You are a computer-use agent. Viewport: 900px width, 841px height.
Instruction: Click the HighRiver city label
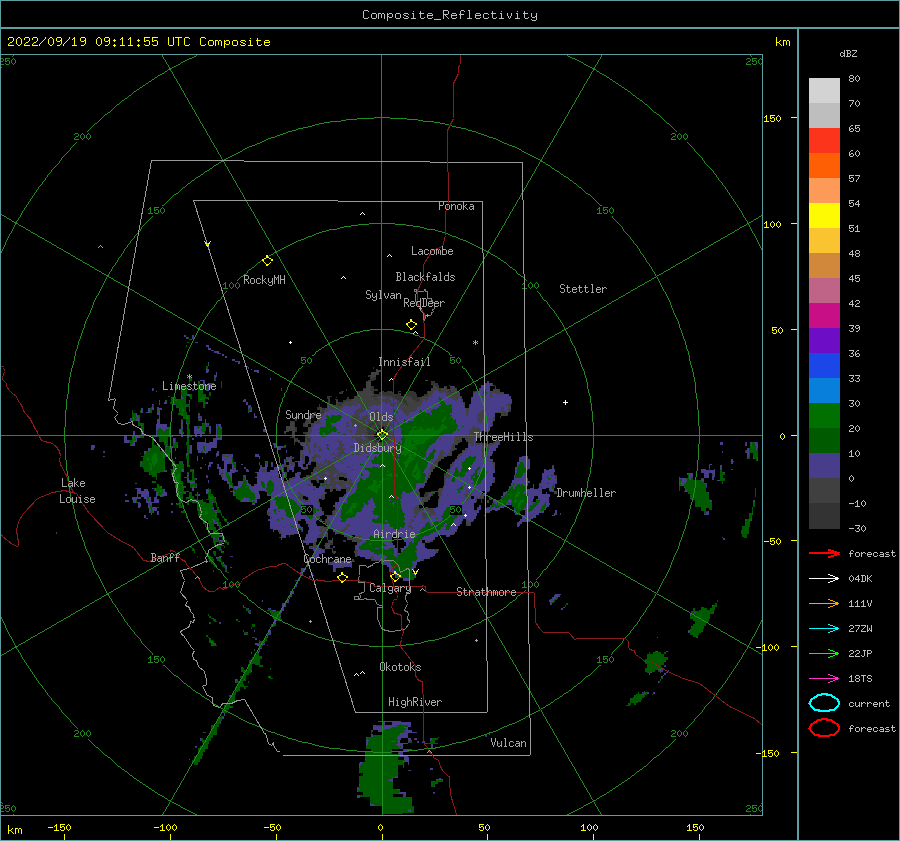415,702
